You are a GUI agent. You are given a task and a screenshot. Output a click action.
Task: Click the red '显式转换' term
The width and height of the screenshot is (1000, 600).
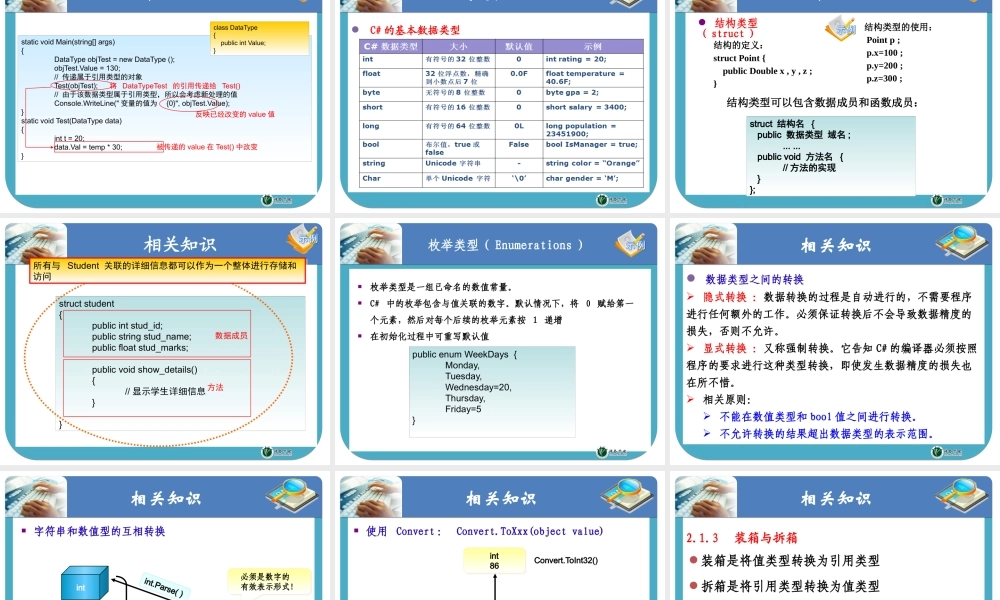(x=724, y=348)
